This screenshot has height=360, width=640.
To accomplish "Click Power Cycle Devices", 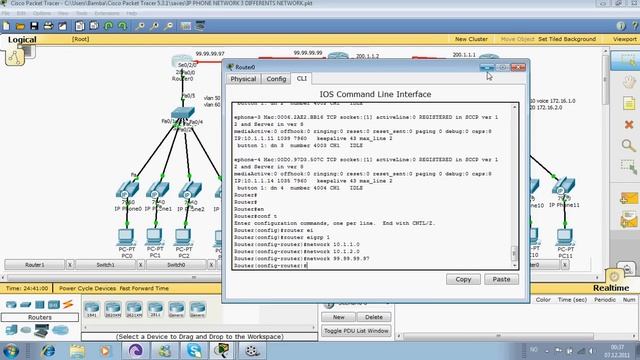I will pyautogui.click(x=87, y=288).
